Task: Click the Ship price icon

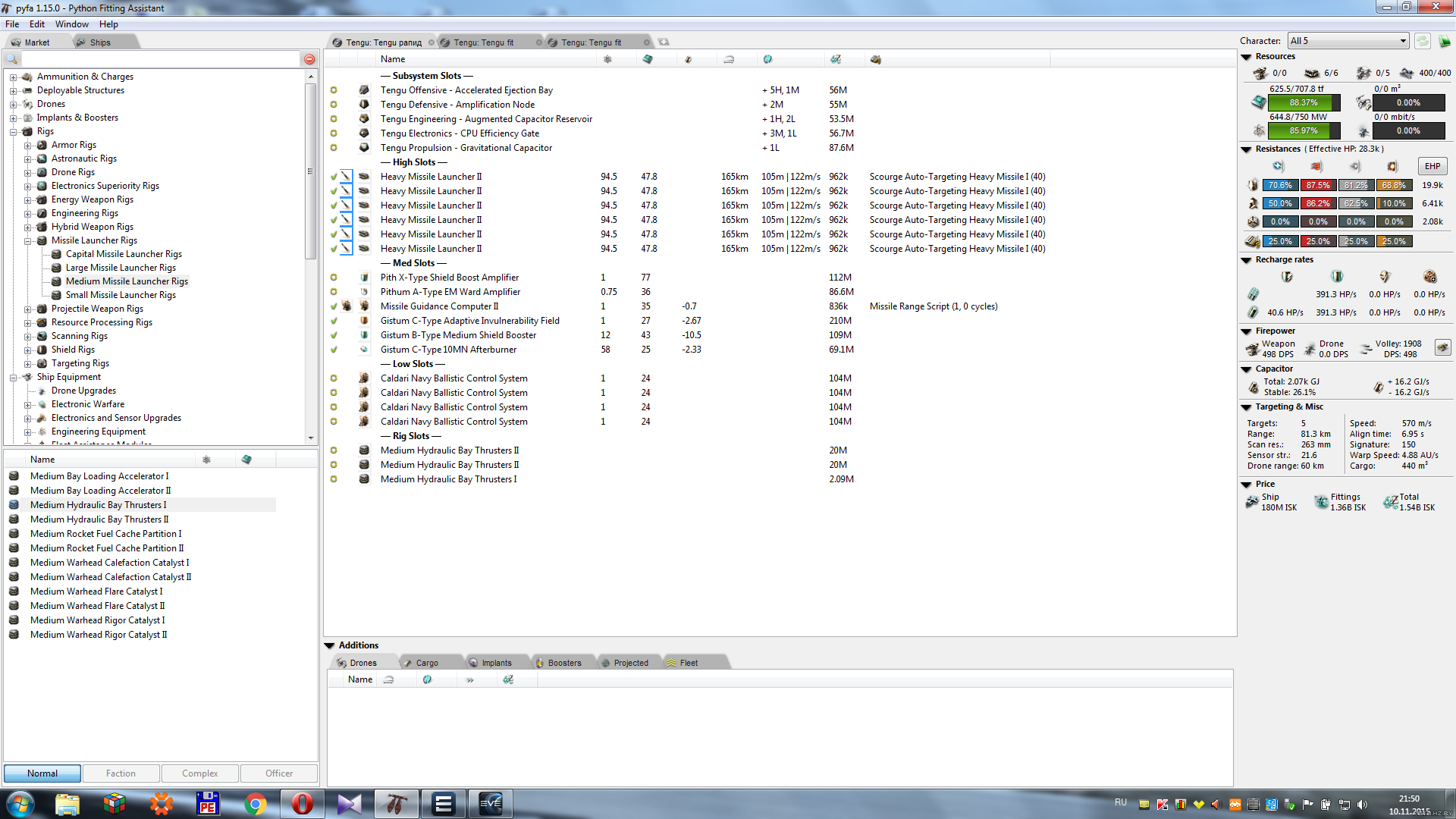Action: [1252, 502]
